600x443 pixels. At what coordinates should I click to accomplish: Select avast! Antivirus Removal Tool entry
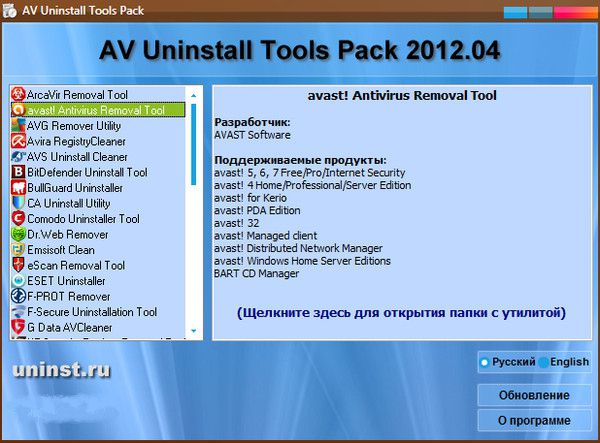[98, 110]
